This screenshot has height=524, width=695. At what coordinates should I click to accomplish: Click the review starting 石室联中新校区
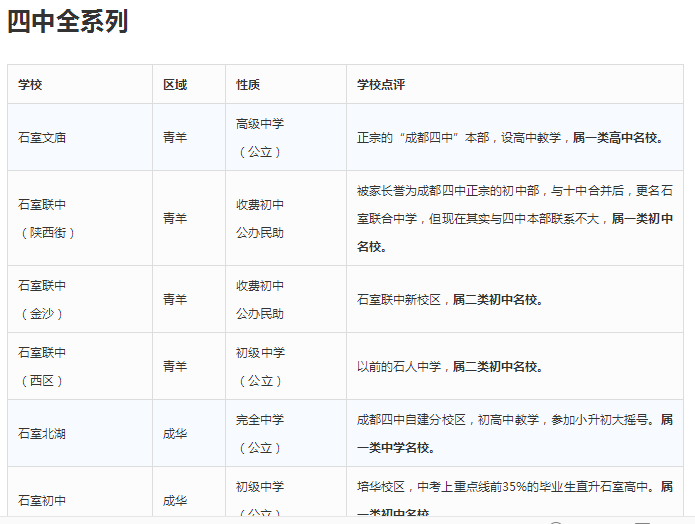[450, 299]
